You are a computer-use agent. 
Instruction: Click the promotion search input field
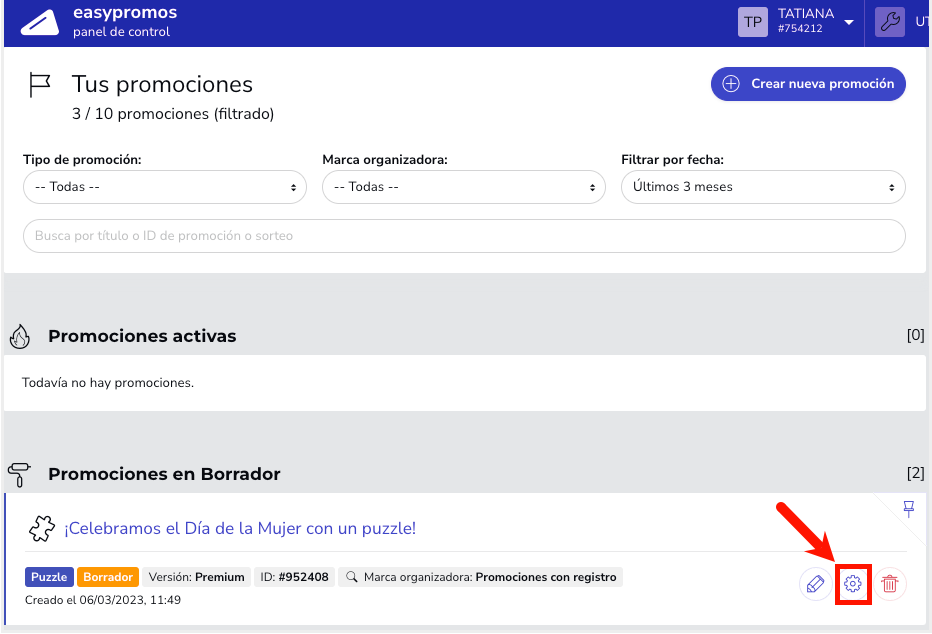point(464,236)
